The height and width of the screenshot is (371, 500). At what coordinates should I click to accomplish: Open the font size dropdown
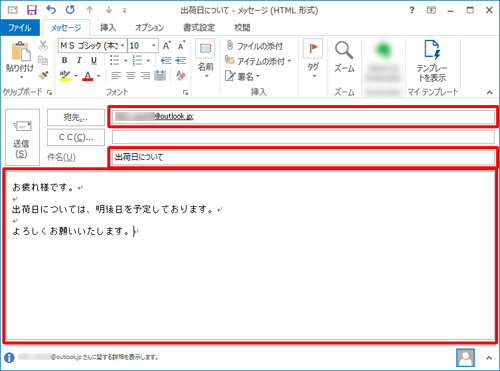[154, 45]
